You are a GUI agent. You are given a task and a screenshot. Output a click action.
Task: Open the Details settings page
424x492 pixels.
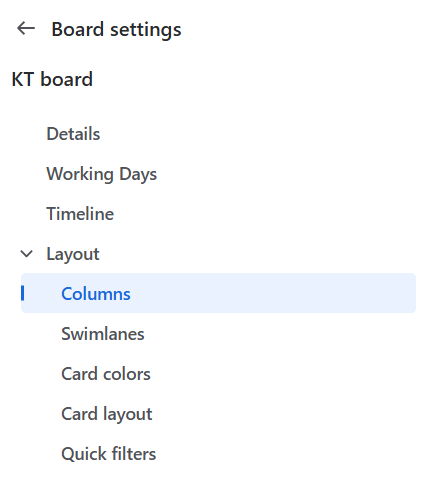73,134
